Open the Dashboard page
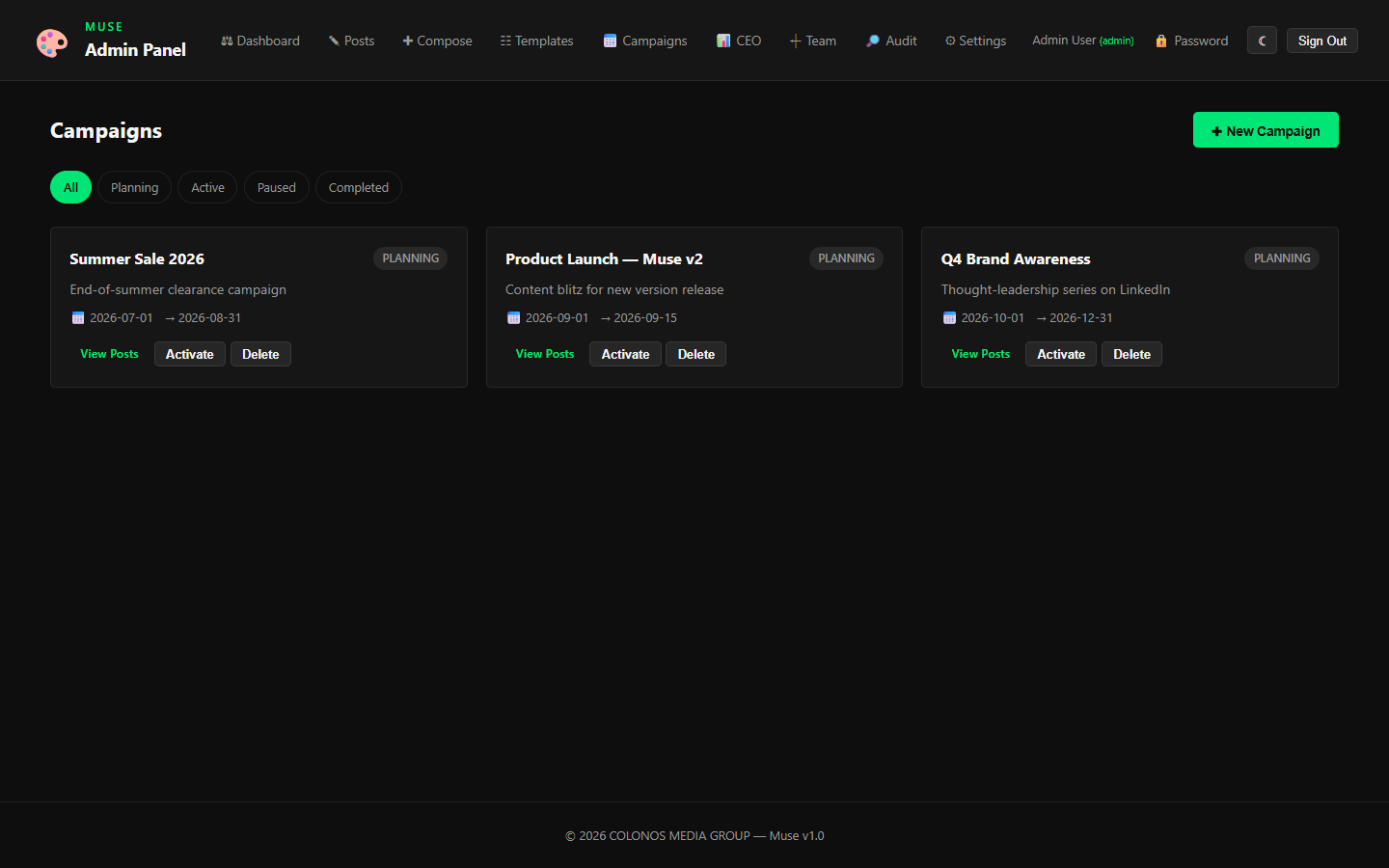Image resolution: width=1389 pixels, height=868 pixels. pyautogui.click(x=260, y=41)
